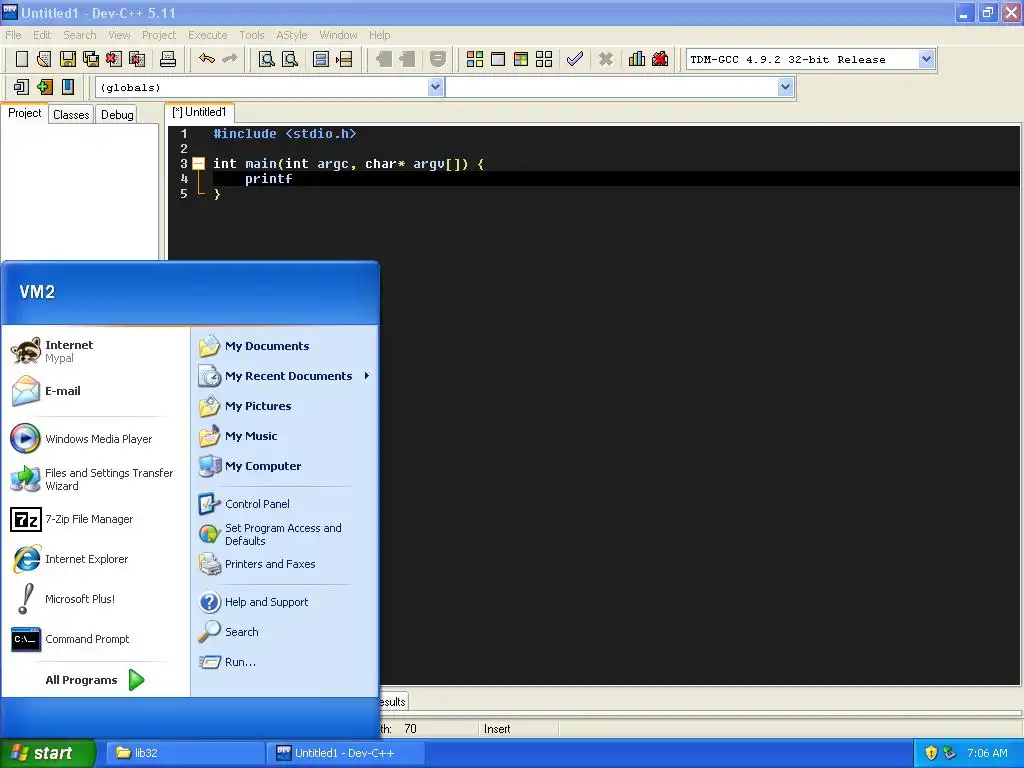Compile the program via toolbar icon
1024x768 pixels.
coord(475,59)
